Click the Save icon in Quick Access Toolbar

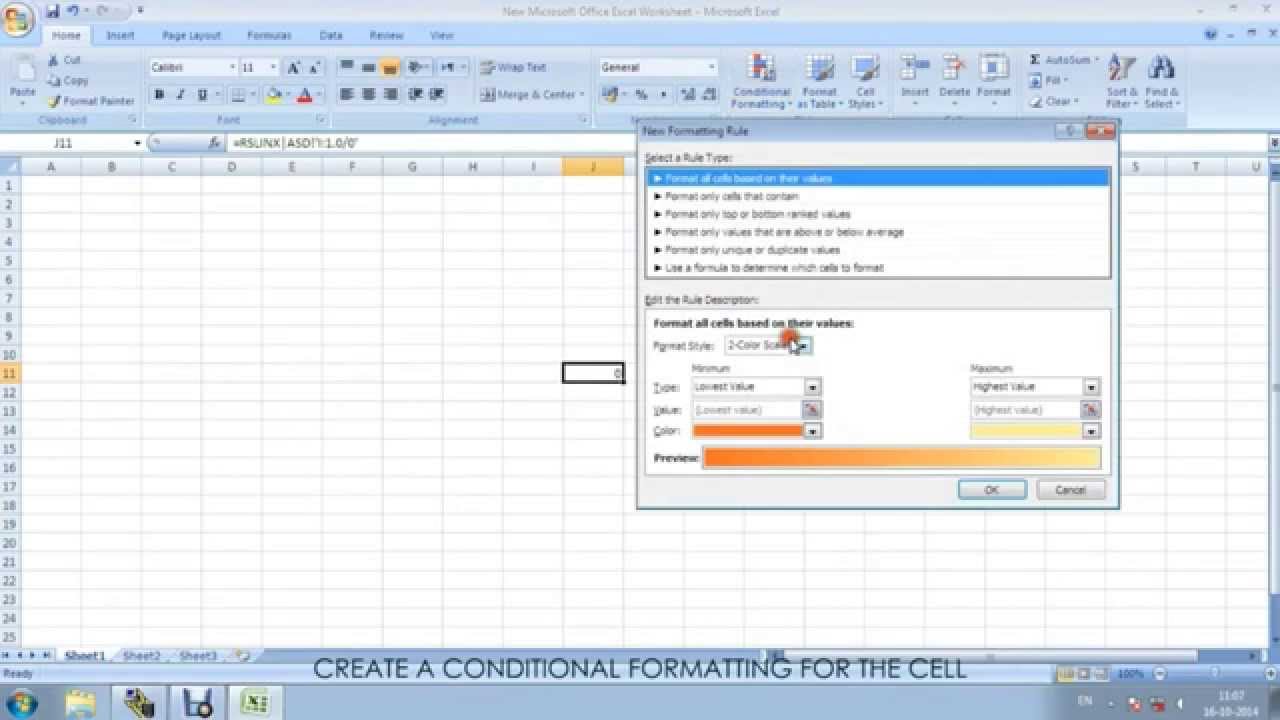(x=52, y=11)
